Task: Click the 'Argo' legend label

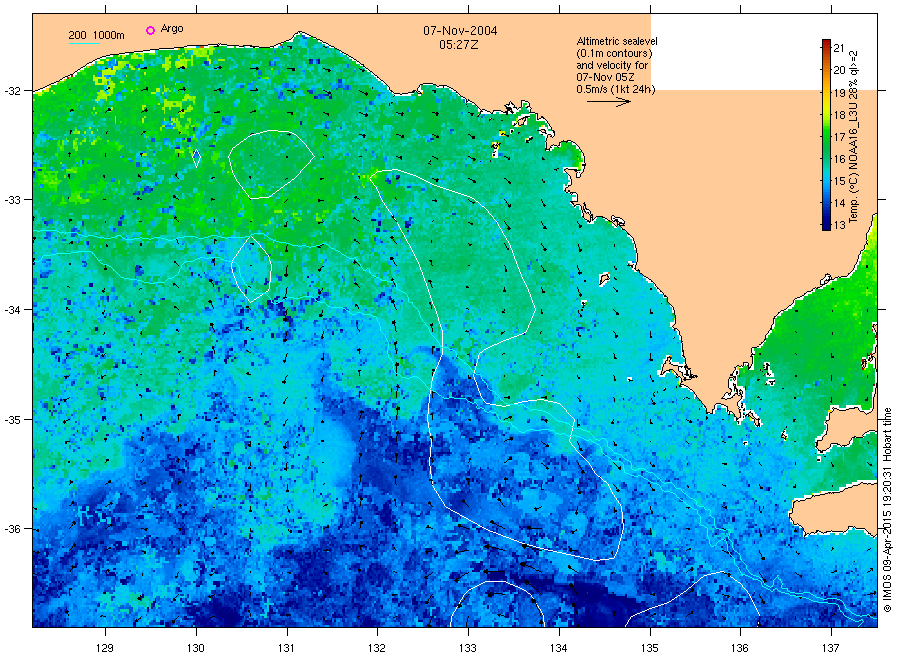Action: (x=172, y=29)
